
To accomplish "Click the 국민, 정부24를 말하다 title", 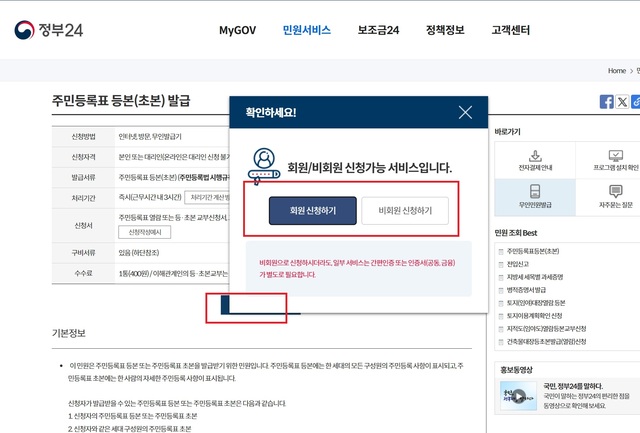I will [573, 386].
